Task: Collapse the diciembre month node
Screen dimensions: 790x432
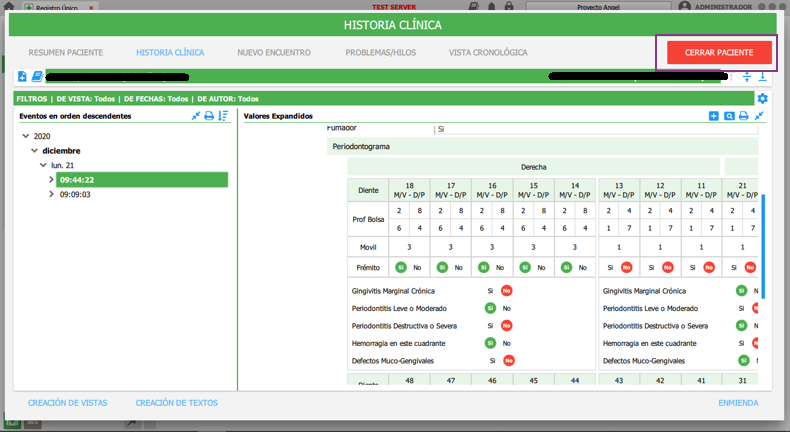Action: click(34, 151)
